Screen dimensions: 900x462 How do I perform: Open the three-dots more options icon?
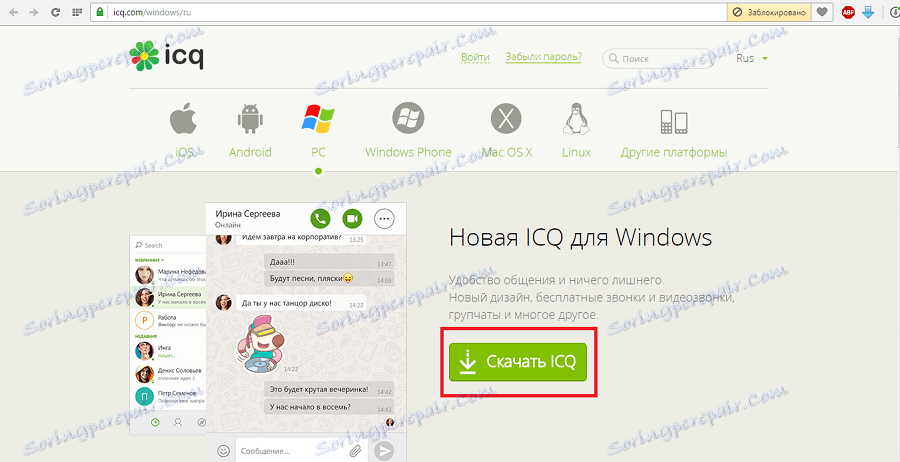[385, 218]
